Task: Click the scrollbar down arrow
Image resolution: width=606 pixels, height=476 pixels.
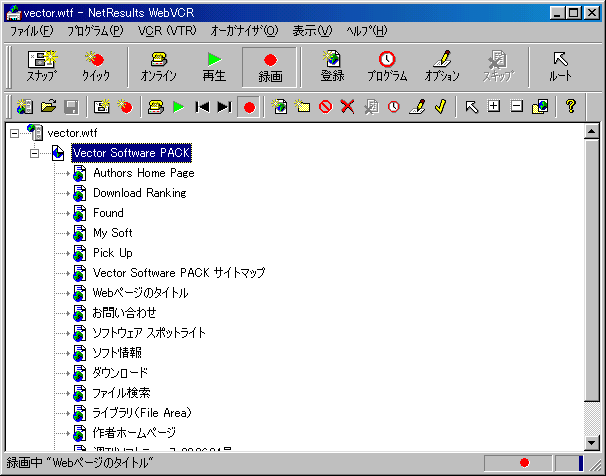Action: pyautogui.click(x=592, y=442)
